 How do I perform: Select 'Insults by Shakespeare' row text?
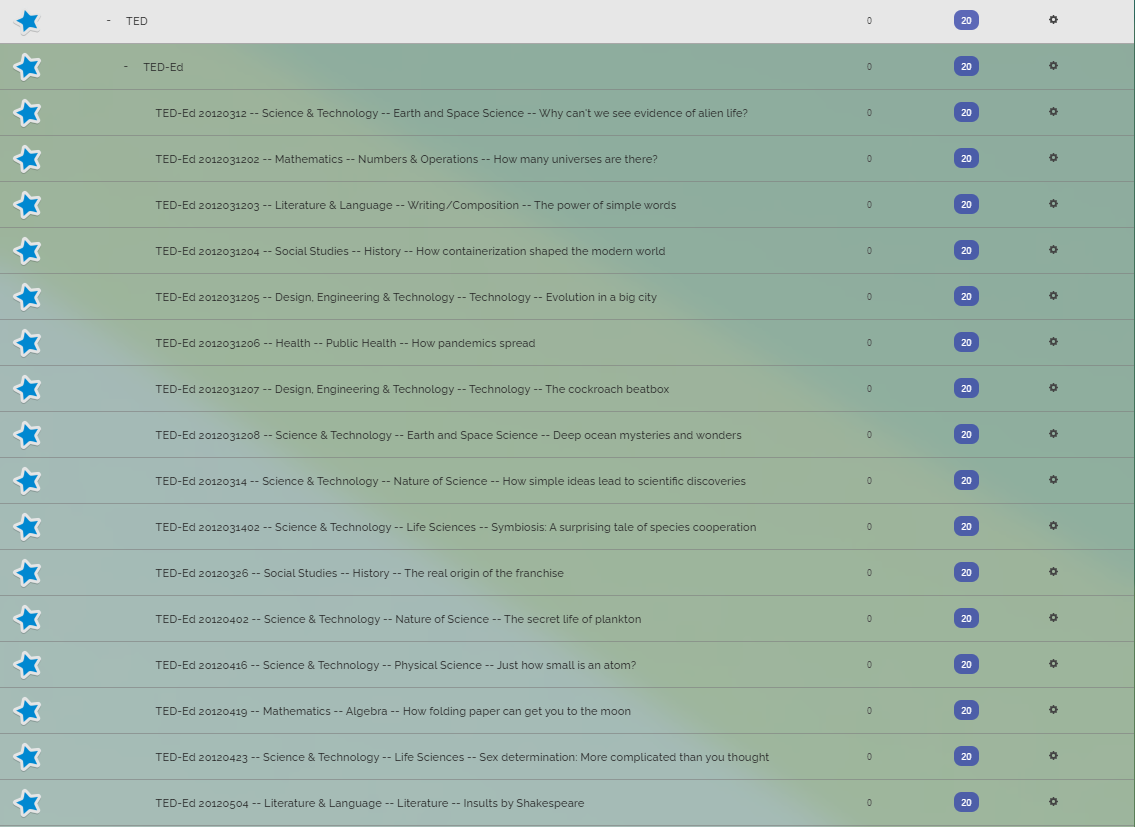369,803
